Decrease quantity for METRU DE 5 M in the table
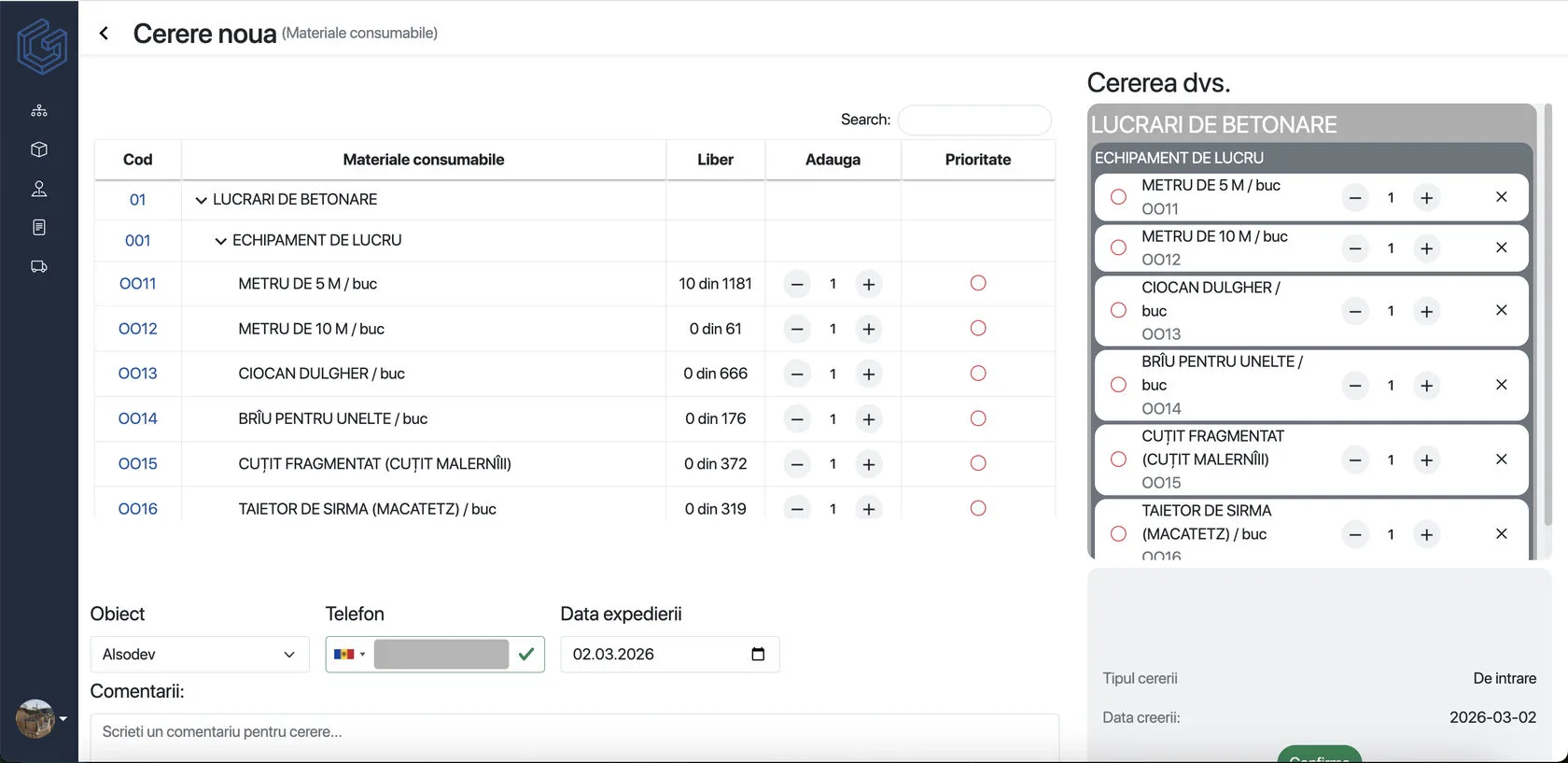1568x763 pixels. tap(797, 284)
